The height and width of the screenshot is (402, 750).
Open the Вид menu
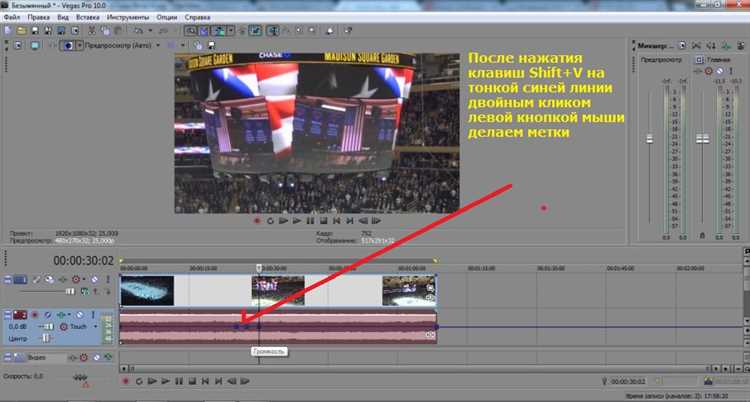[63, 17]
